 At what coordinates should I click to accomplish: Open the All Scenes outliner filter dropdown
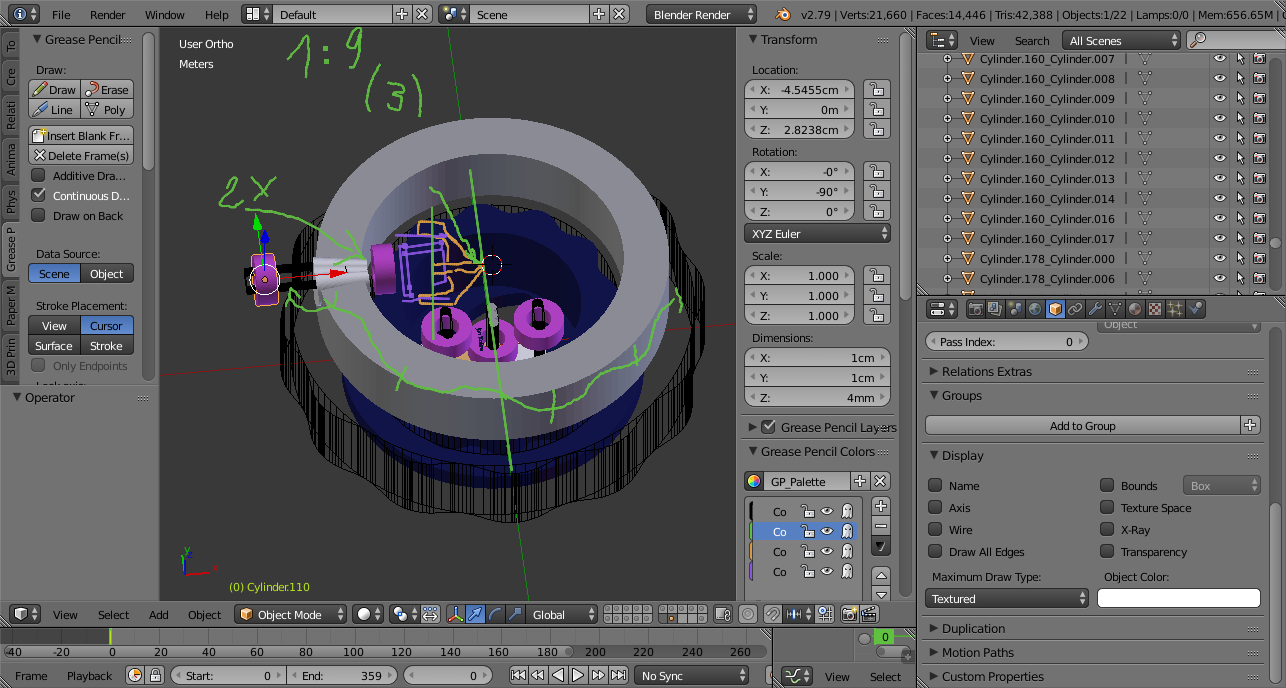tap(1121, 40)
